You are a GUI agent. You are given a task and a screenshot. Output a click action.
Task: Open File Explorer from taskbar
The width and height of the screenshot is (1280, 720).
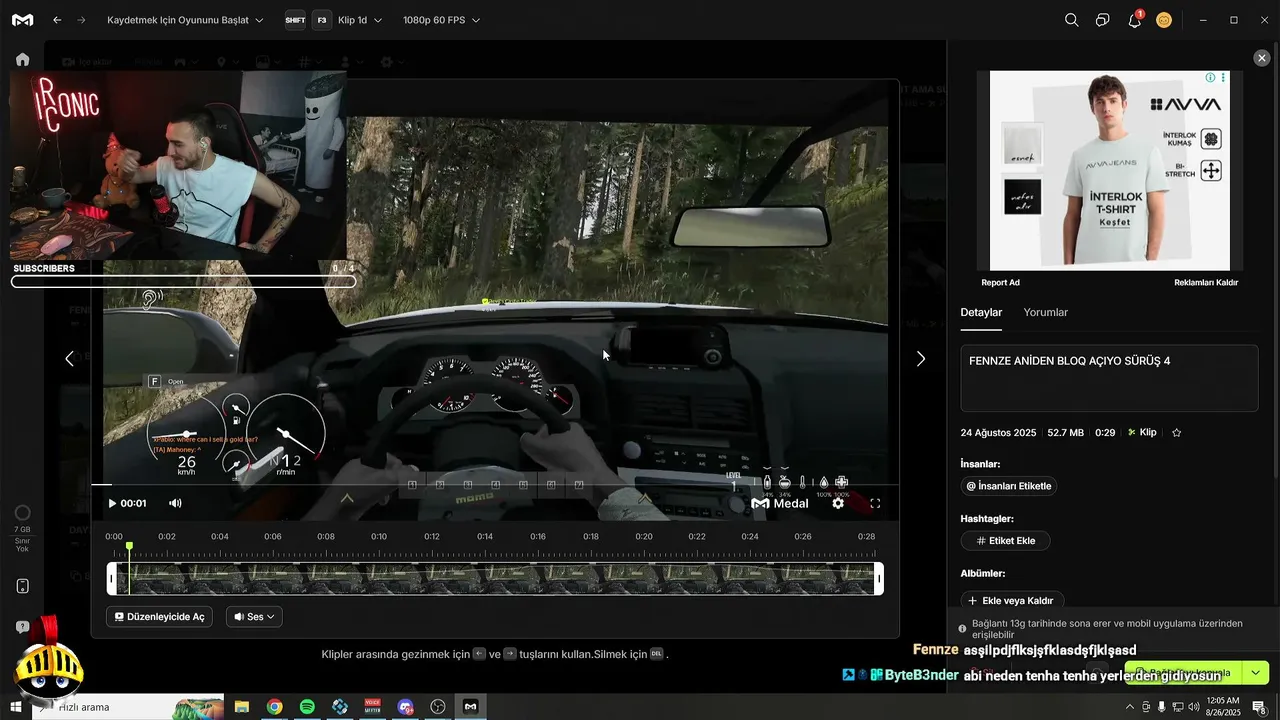point(242,707)
